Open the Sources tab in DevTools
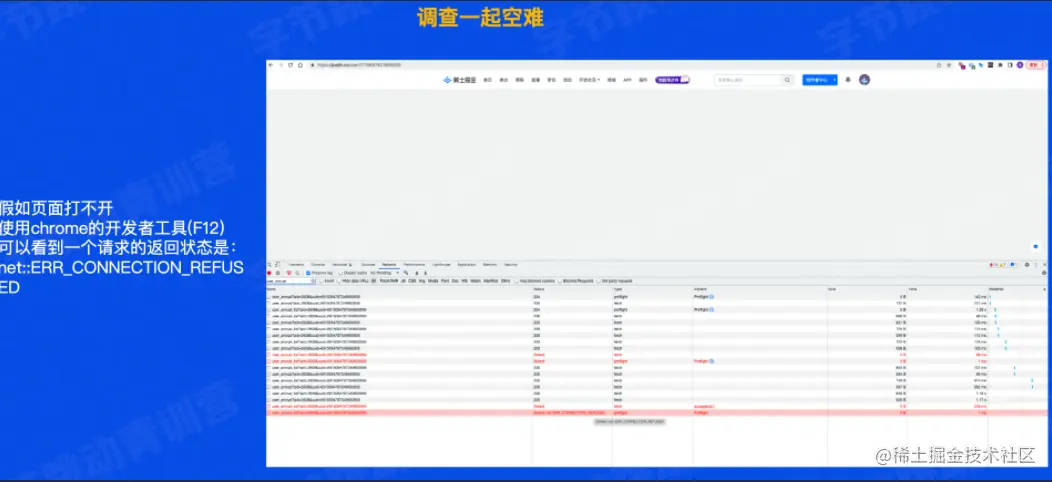Image resolution: width=1052 pixels, height=482 pixels. pos(368,264)
